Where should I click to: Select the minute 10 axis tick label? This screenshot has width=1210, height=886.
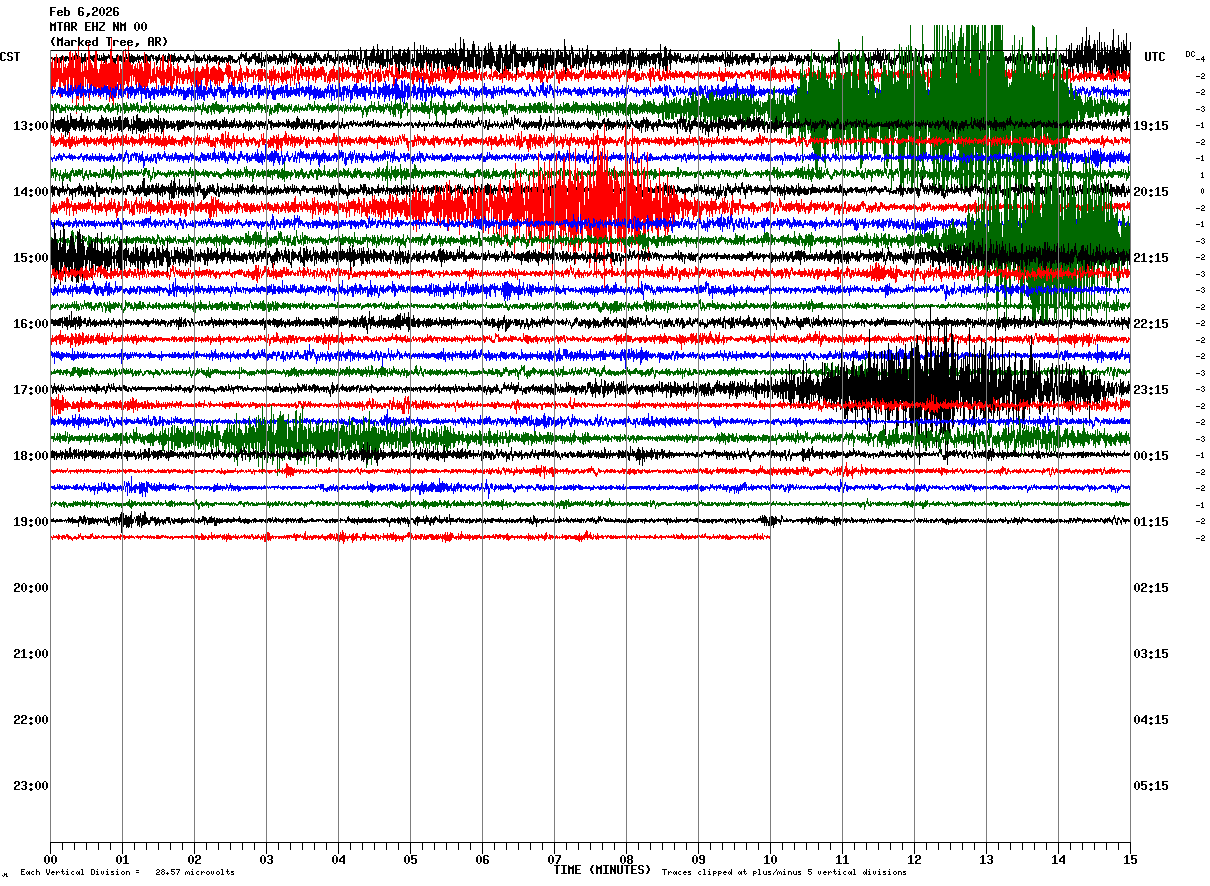tap(770, 859)
